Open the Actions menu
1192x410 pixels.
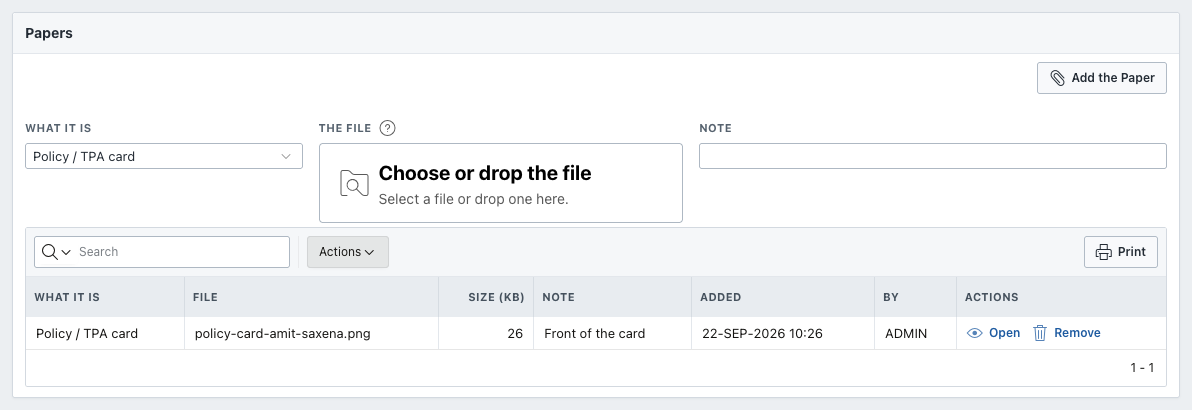[347, 252]
